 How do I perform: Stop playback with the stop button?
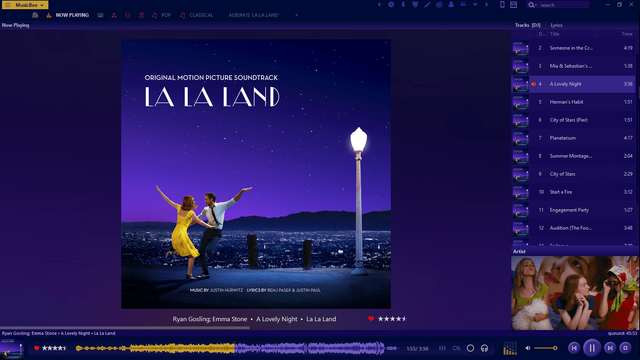tap(625, 348)
